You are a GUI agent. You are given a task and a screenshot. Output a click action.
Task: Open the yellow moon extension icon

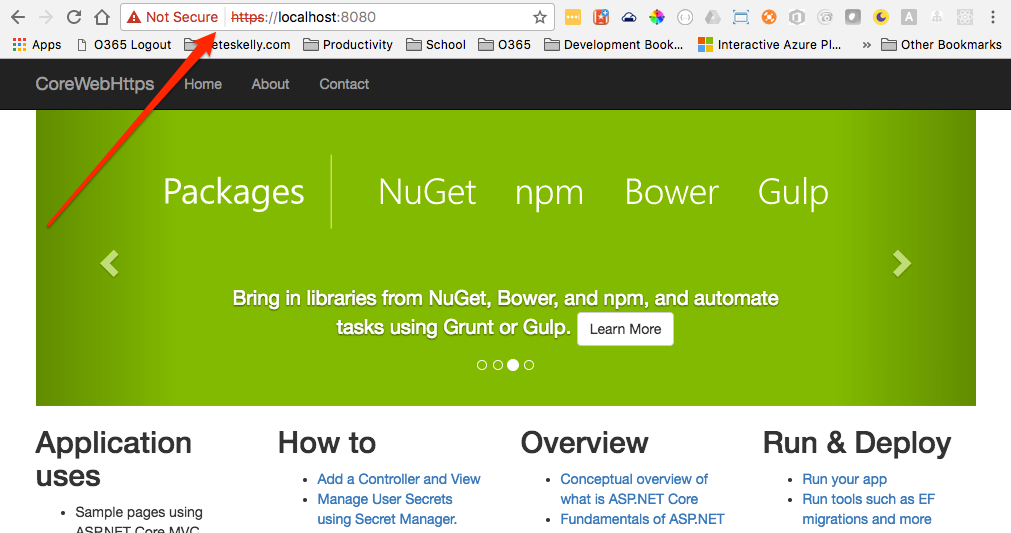(881, 17)
